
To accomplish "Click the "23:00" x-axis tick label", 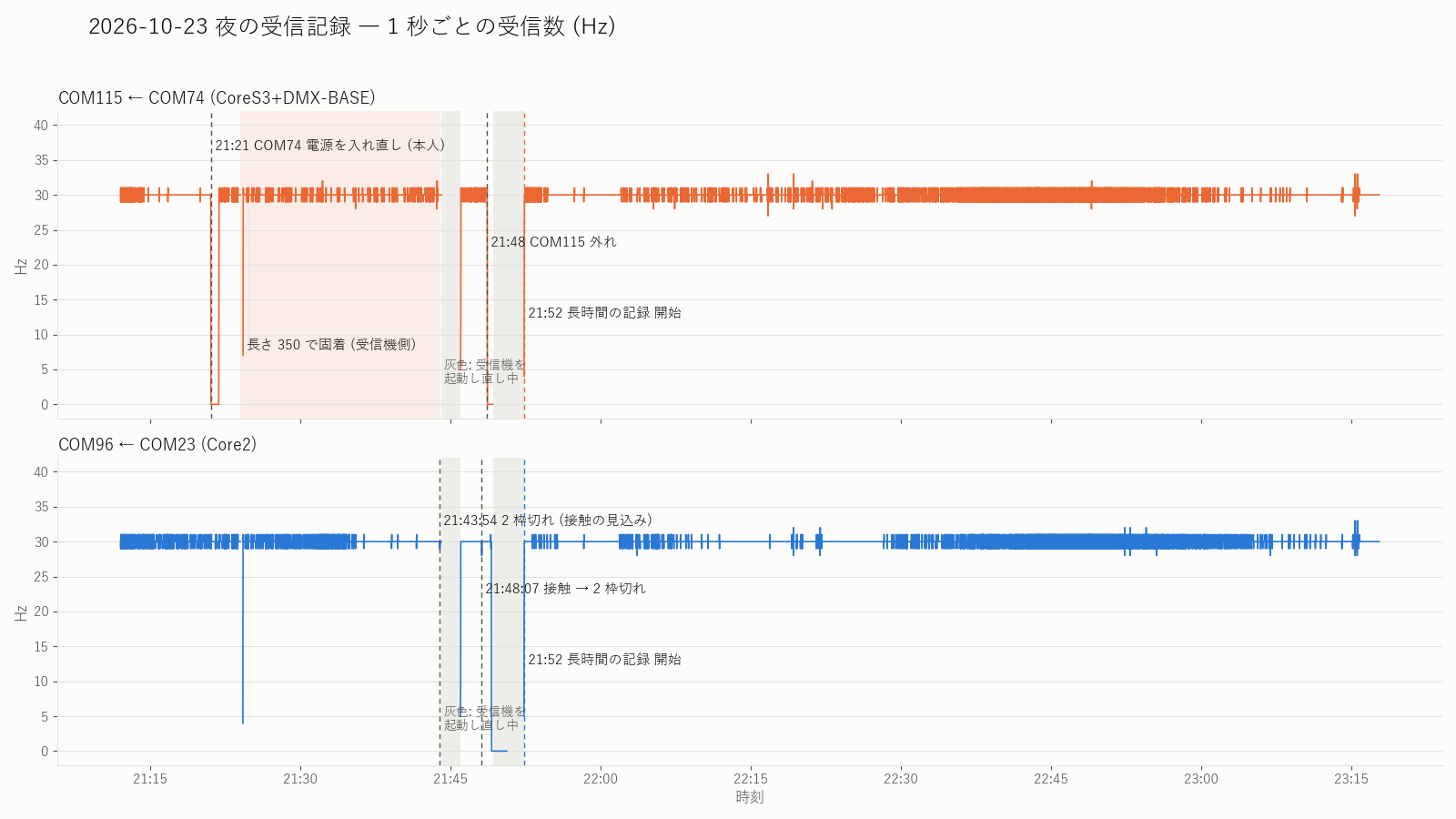I will 1201,779.
